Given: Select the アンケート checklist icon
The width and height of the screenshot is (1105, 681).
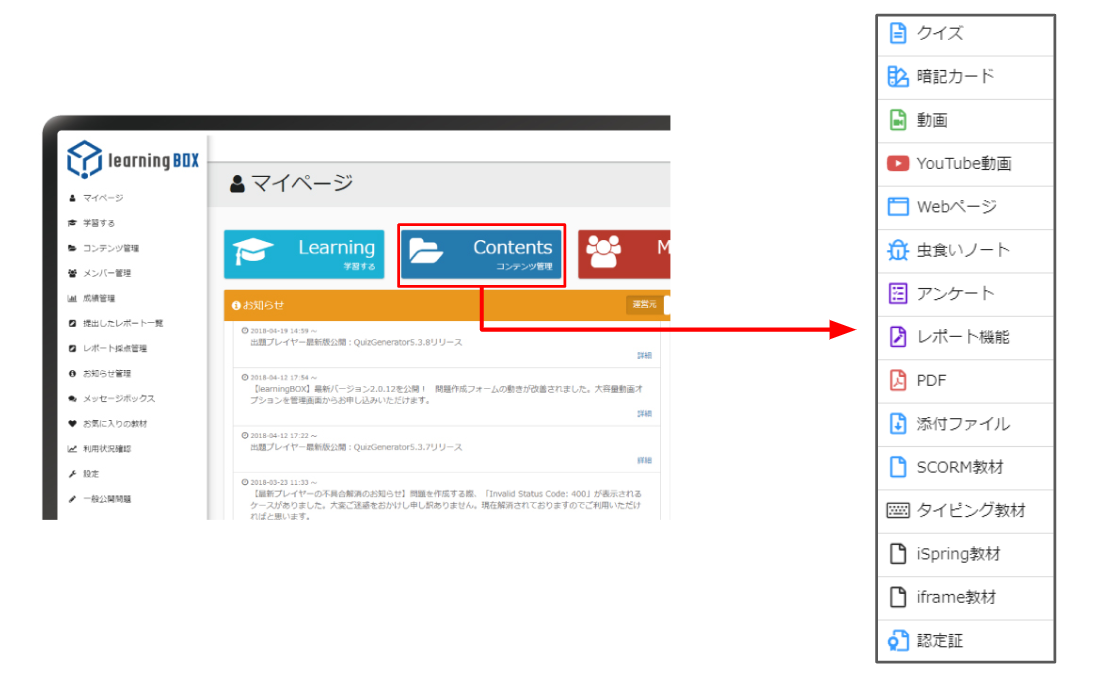Looking at the screenshot, I should click(897, 293).
